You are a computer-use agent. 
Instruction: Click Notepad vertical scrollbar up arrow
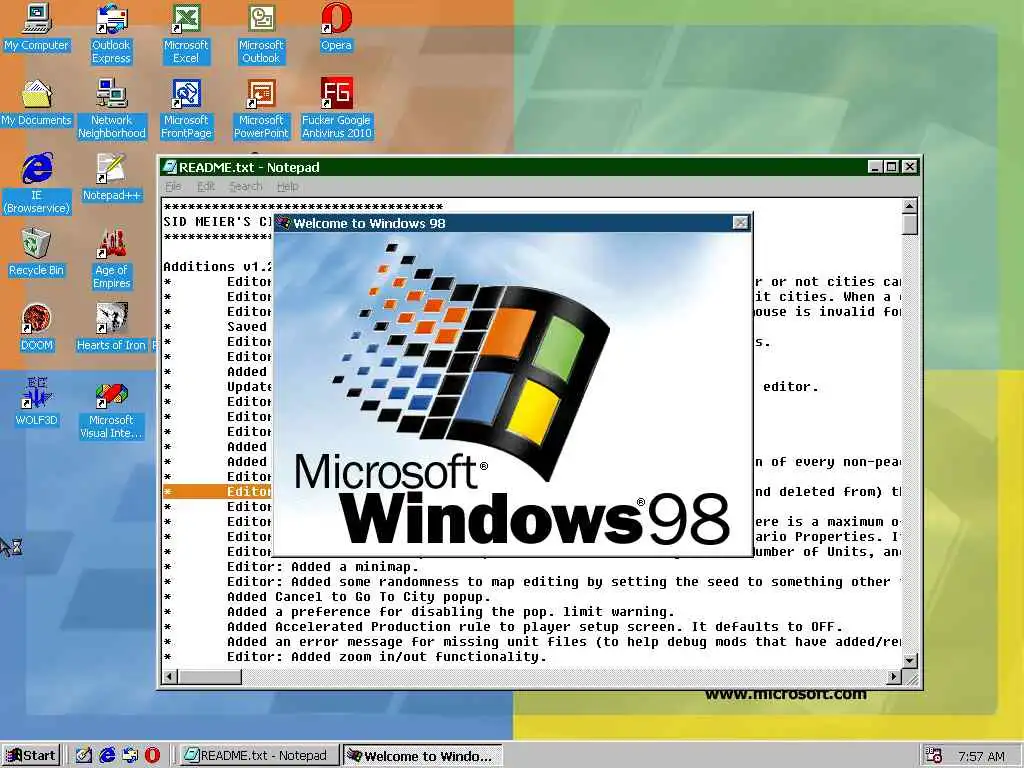pyautogui.click(x=909, y=206)
